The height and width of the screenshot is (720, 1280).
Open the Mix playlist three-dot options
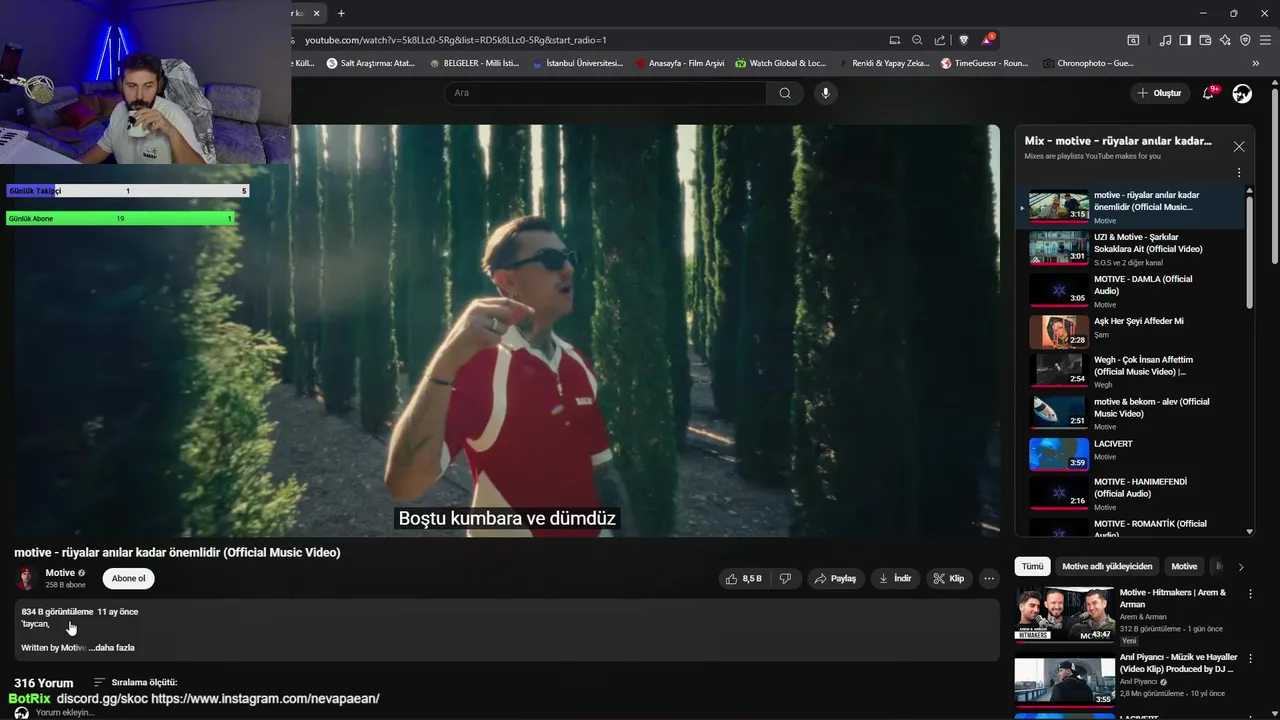coord(1239,173)
